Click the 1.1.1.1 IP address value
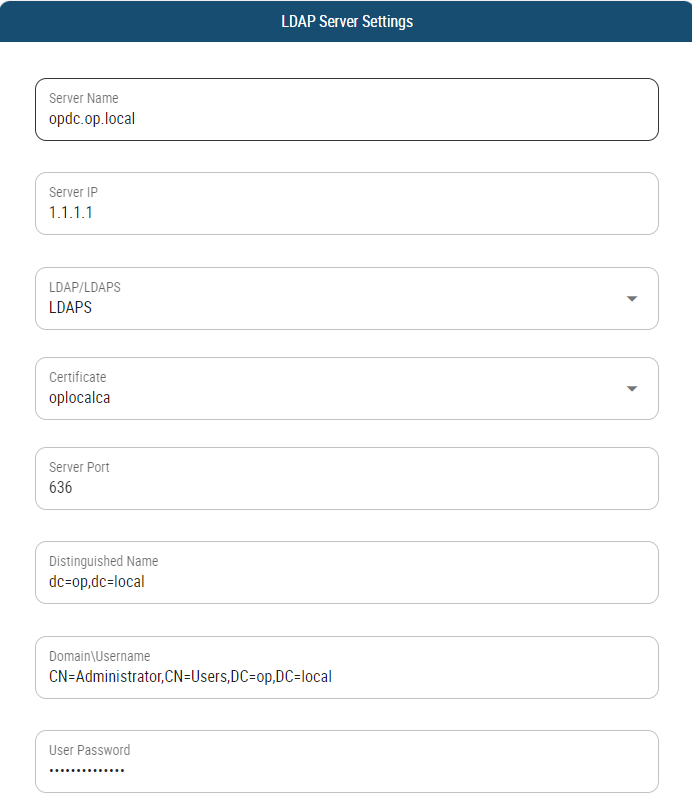The height and width of the screenshot is (802, 692). tap(71, 213)
